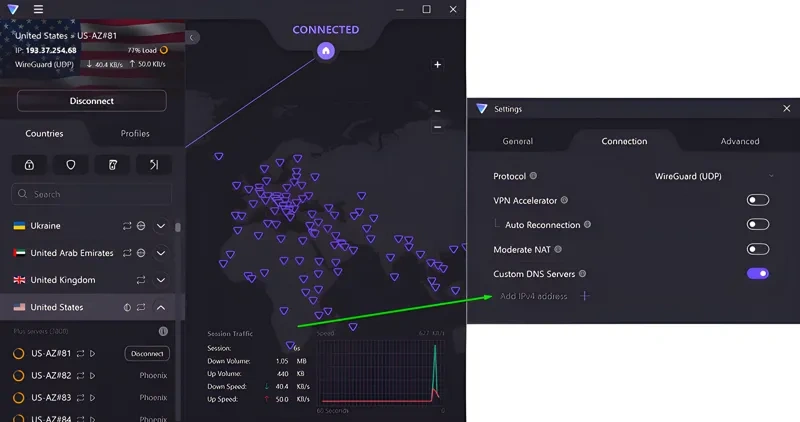Click the play icon next to US-AZ#81

coord(92,353)
